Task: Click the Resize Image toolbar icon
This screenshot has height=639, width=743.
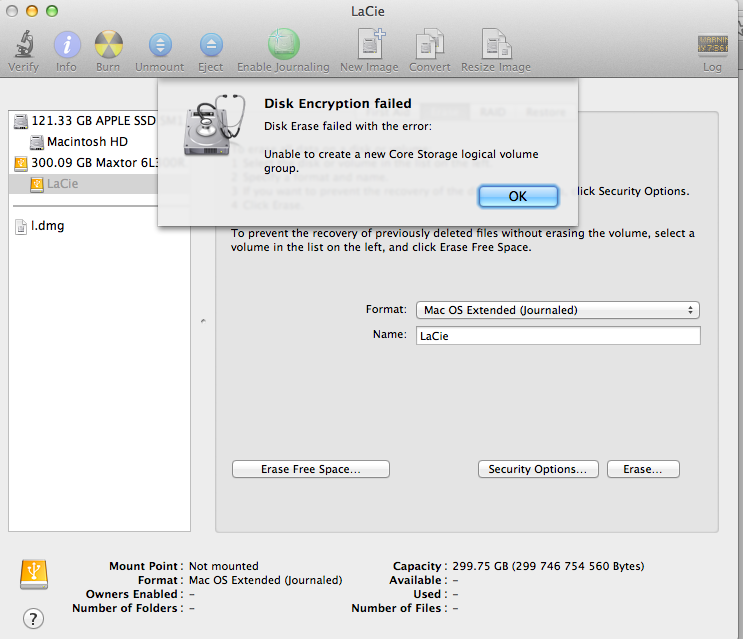Action: pos(496,44)
